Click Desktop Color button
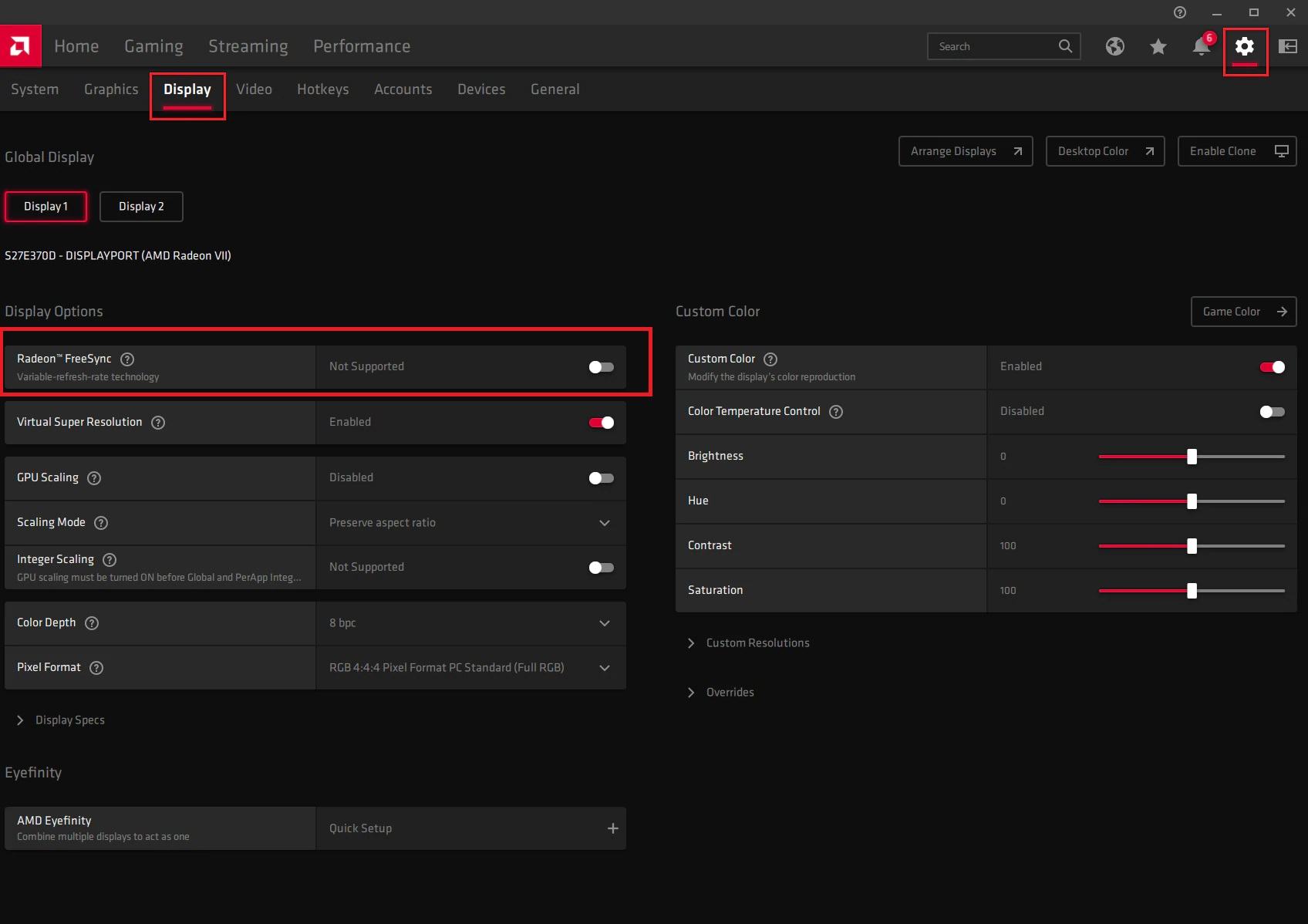The width and height of the screenshot is (1308, 924). pos(1105,151)
